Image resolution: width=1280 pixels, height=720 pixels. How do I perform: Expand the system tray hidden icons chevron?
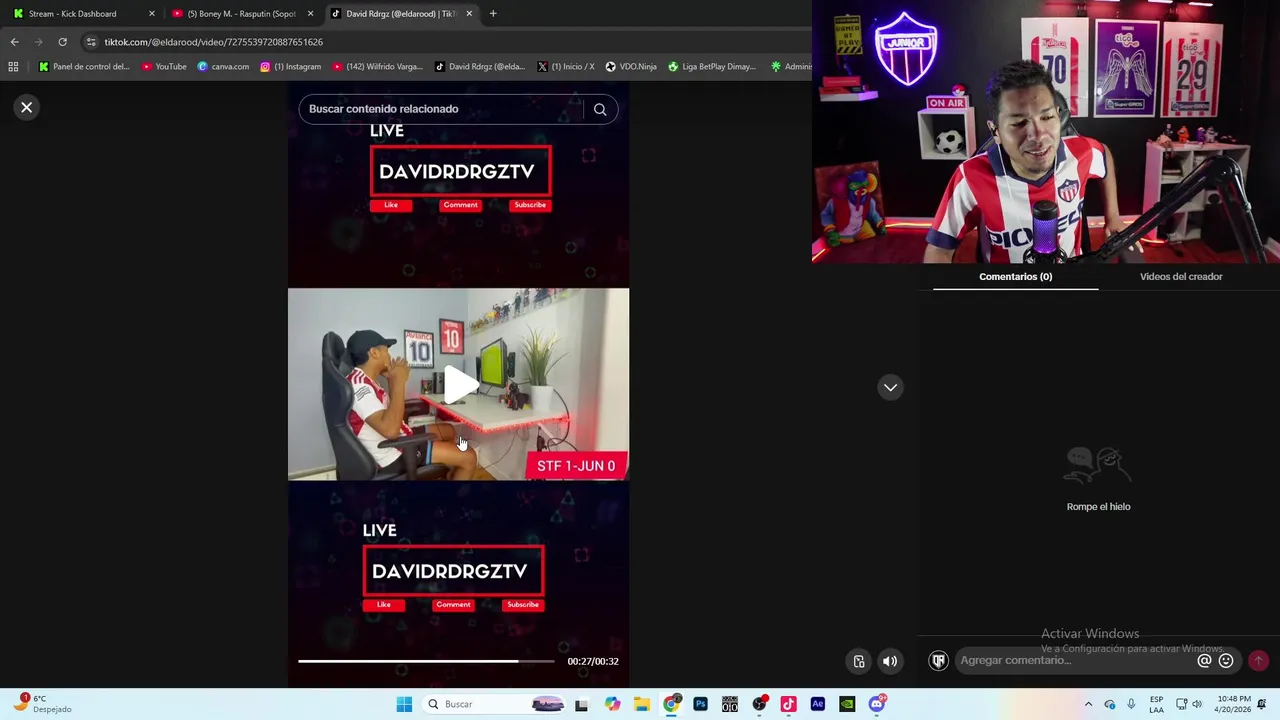click(1088, 704)
